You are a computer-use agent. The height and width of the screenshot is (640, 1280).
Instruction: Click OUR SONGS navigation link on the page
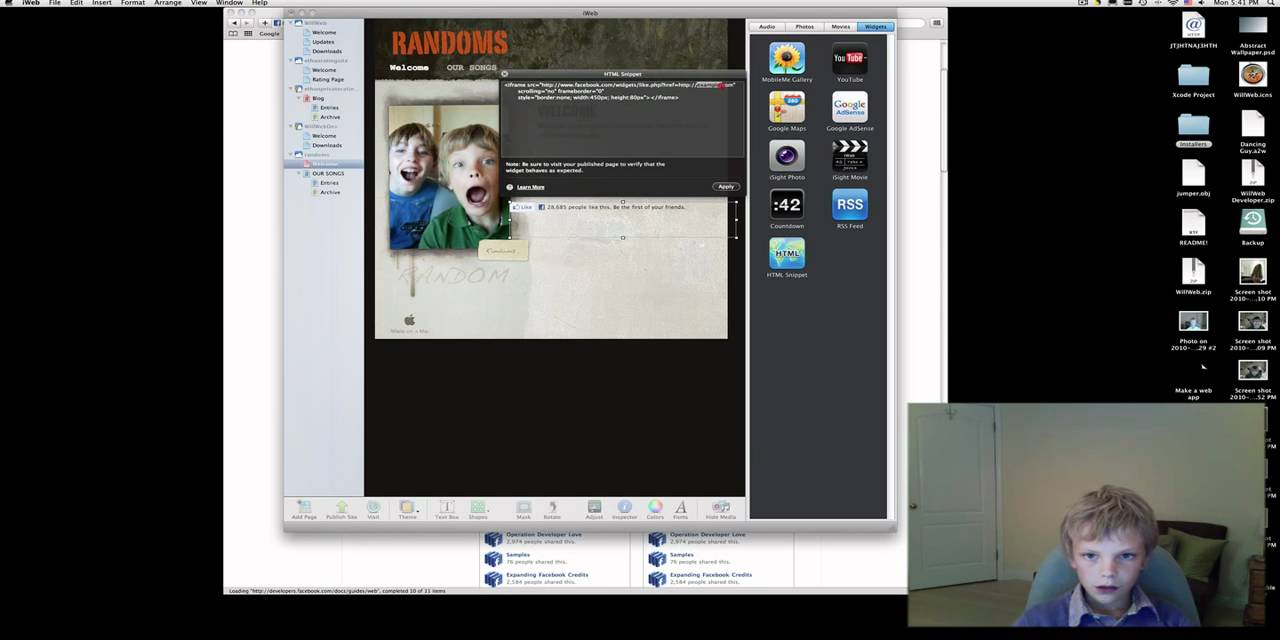pos(471,68)
